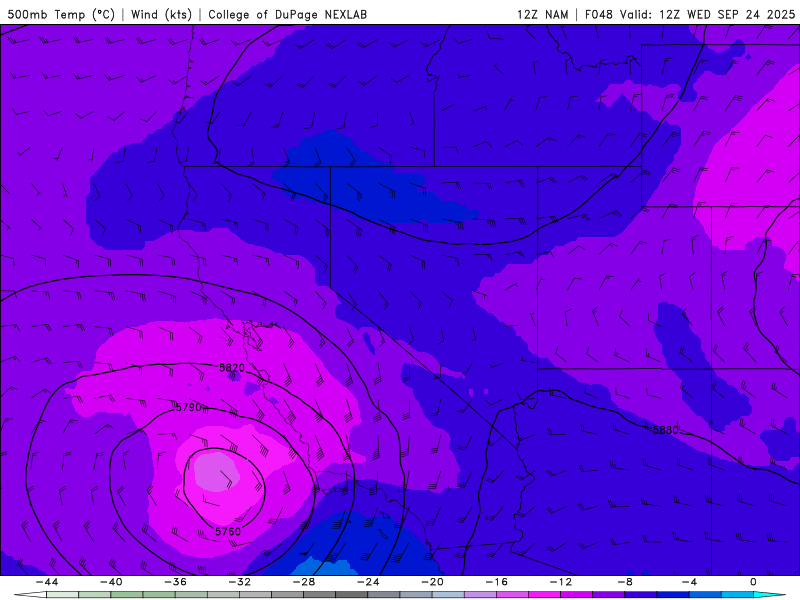Image resolution: width=800 pixels, height=600 pixels.
Task: Click the -12 colorbar tick label
Action: pos(561,582)
